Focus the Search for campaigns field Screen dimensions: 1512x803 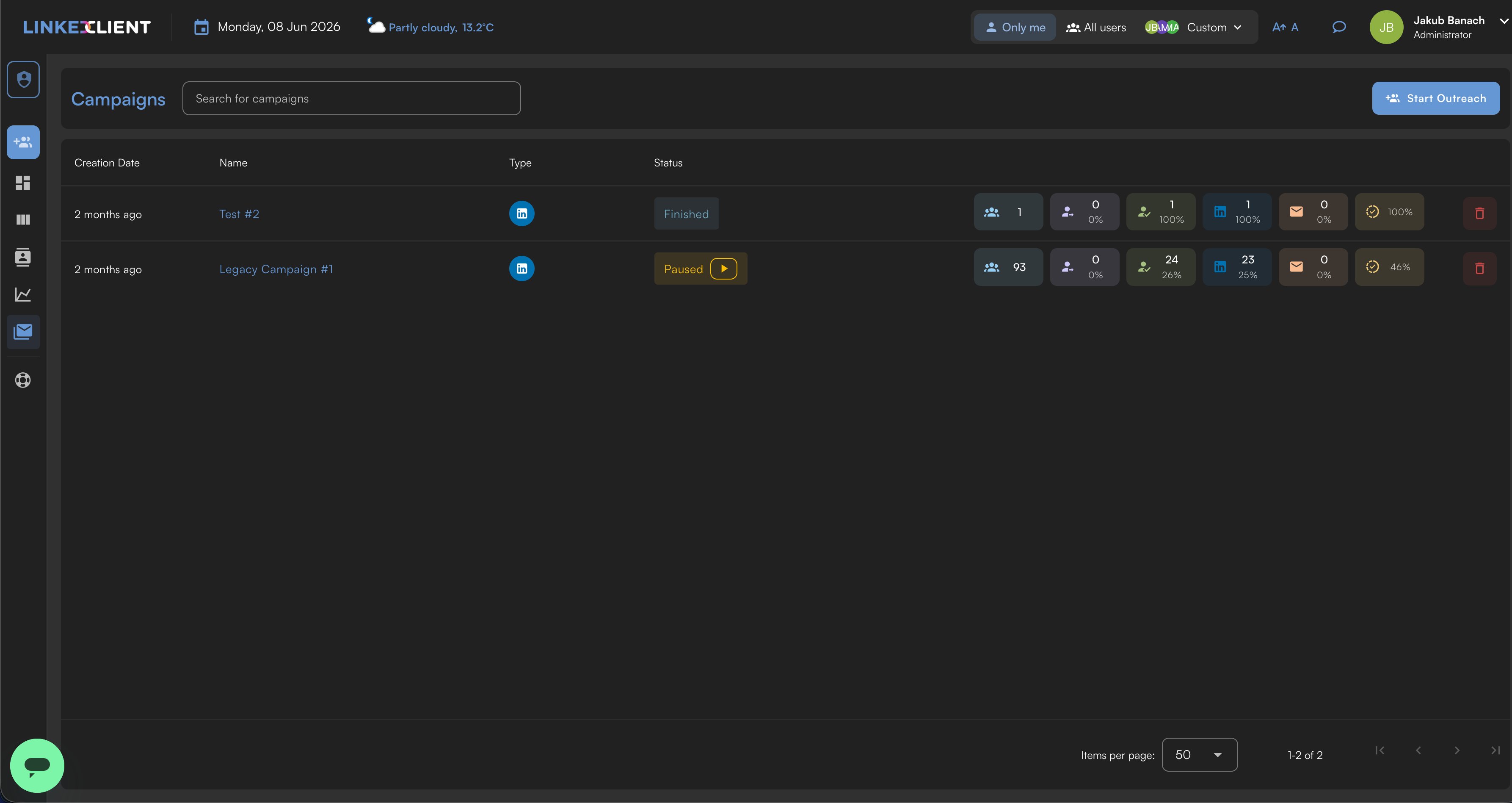tap(351, 98)
